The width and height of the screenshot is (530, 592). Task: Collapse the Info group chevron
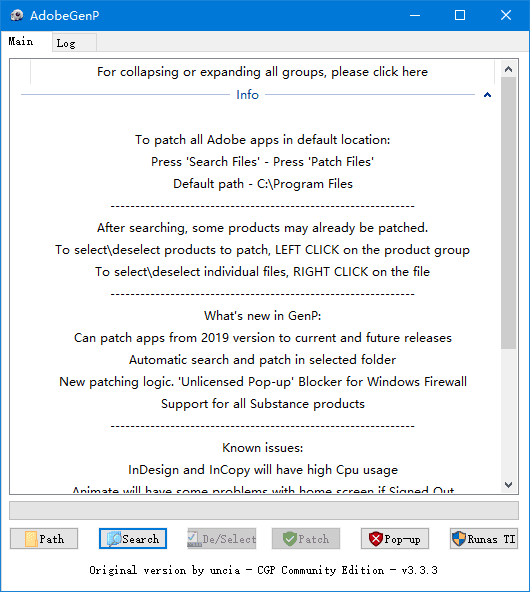click(x=487, y=95)
